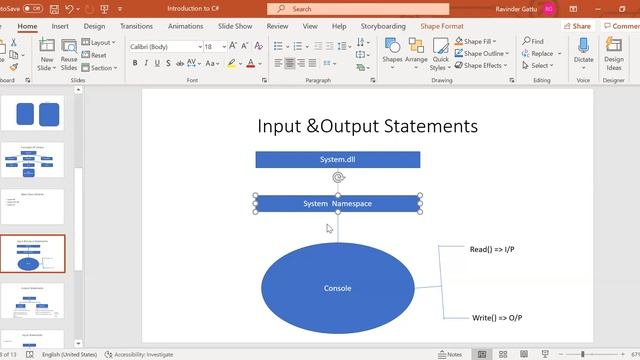Click the Numbering list icon

[x=298, y=46]
